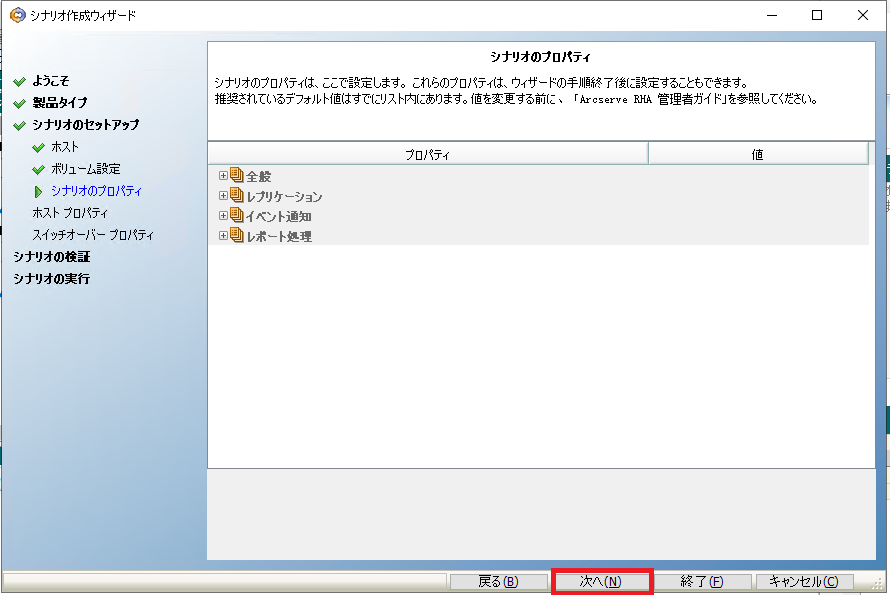Screen dimensions: 890x595
Task: Click the 値 column header
Action: [x=758, y=154]
